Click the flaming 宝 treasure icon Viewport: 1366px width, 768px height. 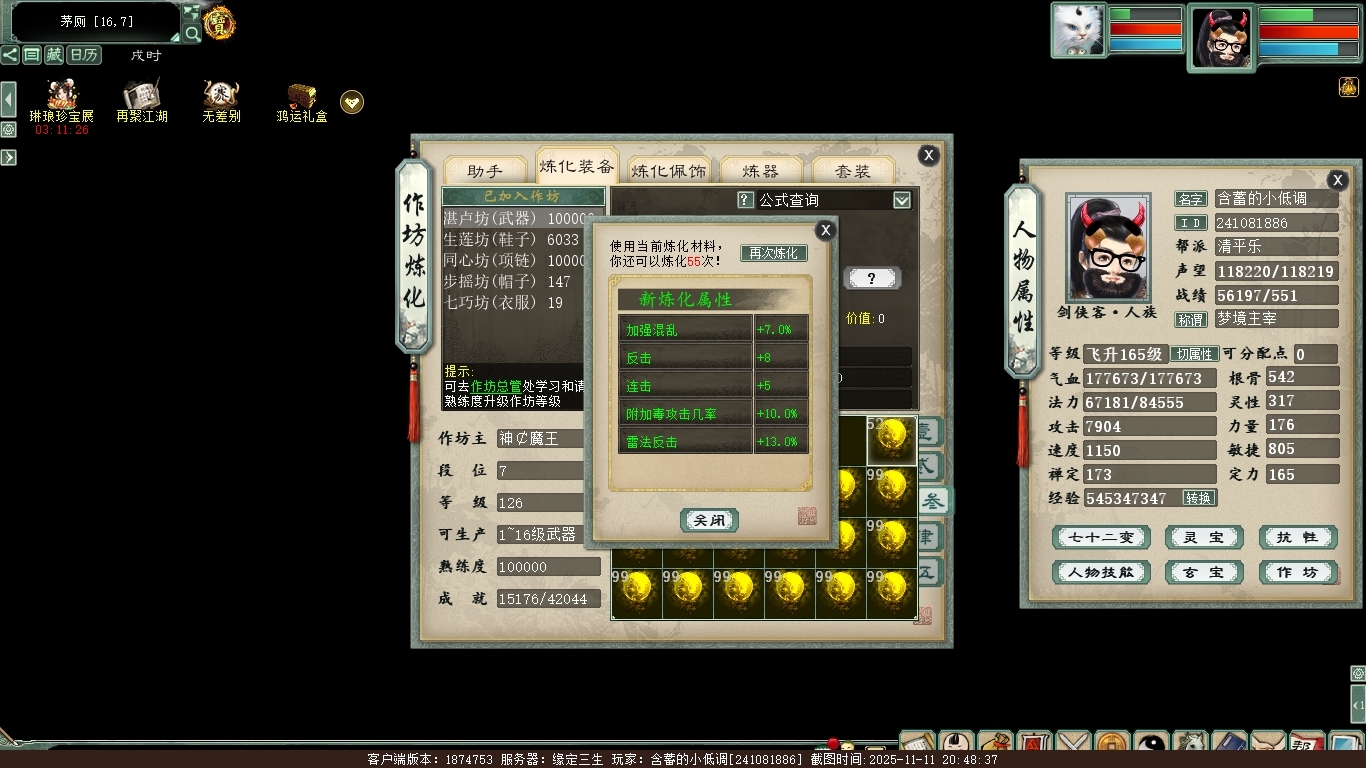tap(219, 22)
